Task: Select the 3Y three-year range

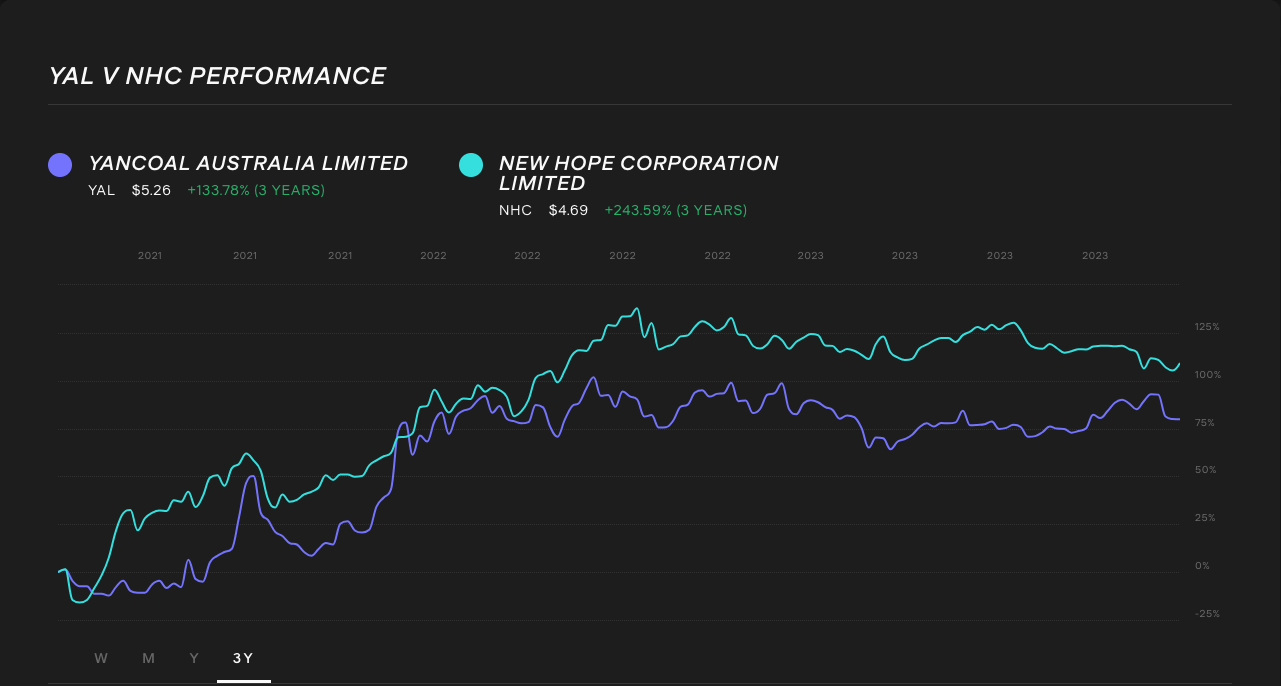Action: coord(243,658)
